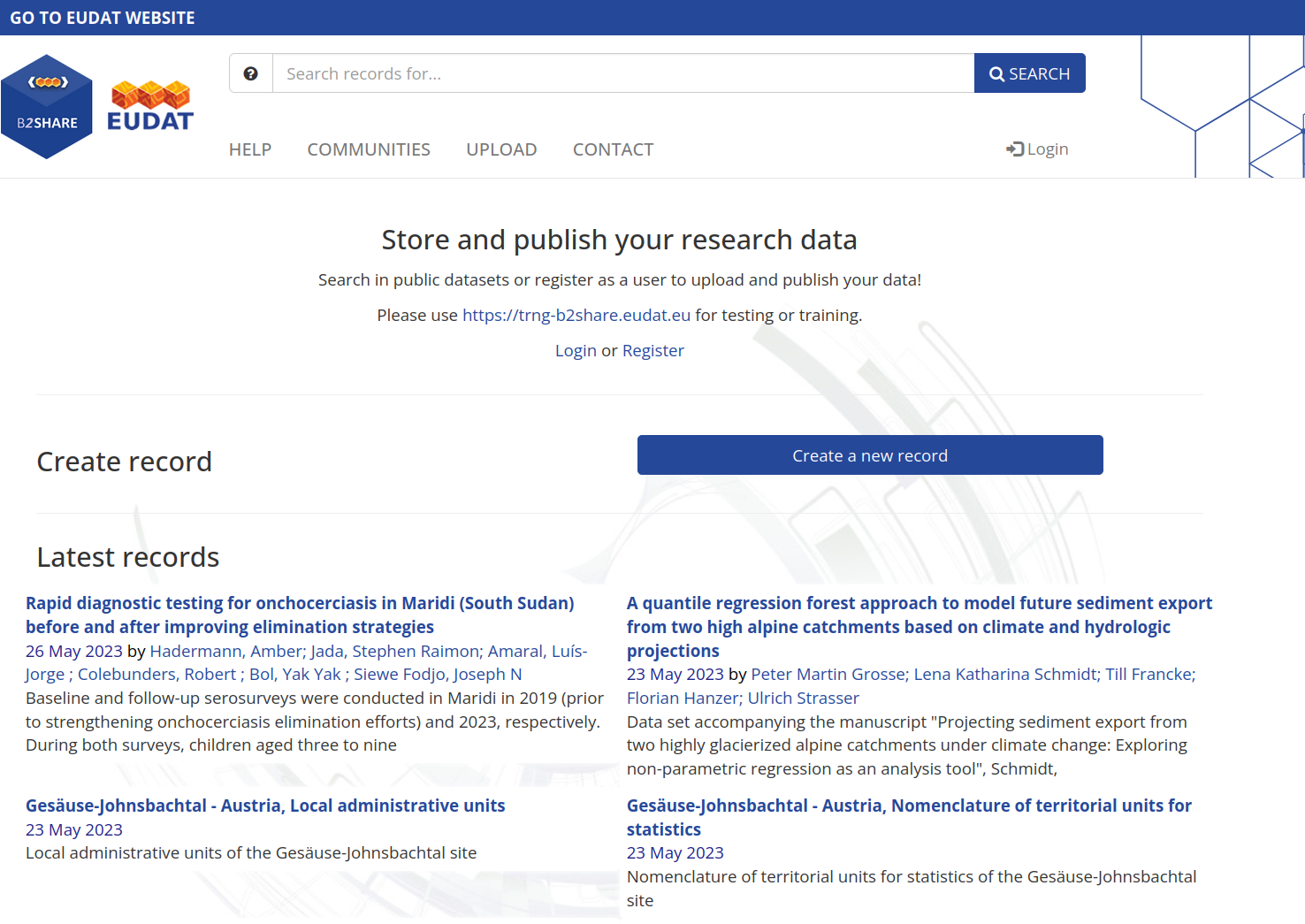Viewport: 1305px width, 924px height.
Task: Go to the COMMUNITIES page
Action: 369,149
